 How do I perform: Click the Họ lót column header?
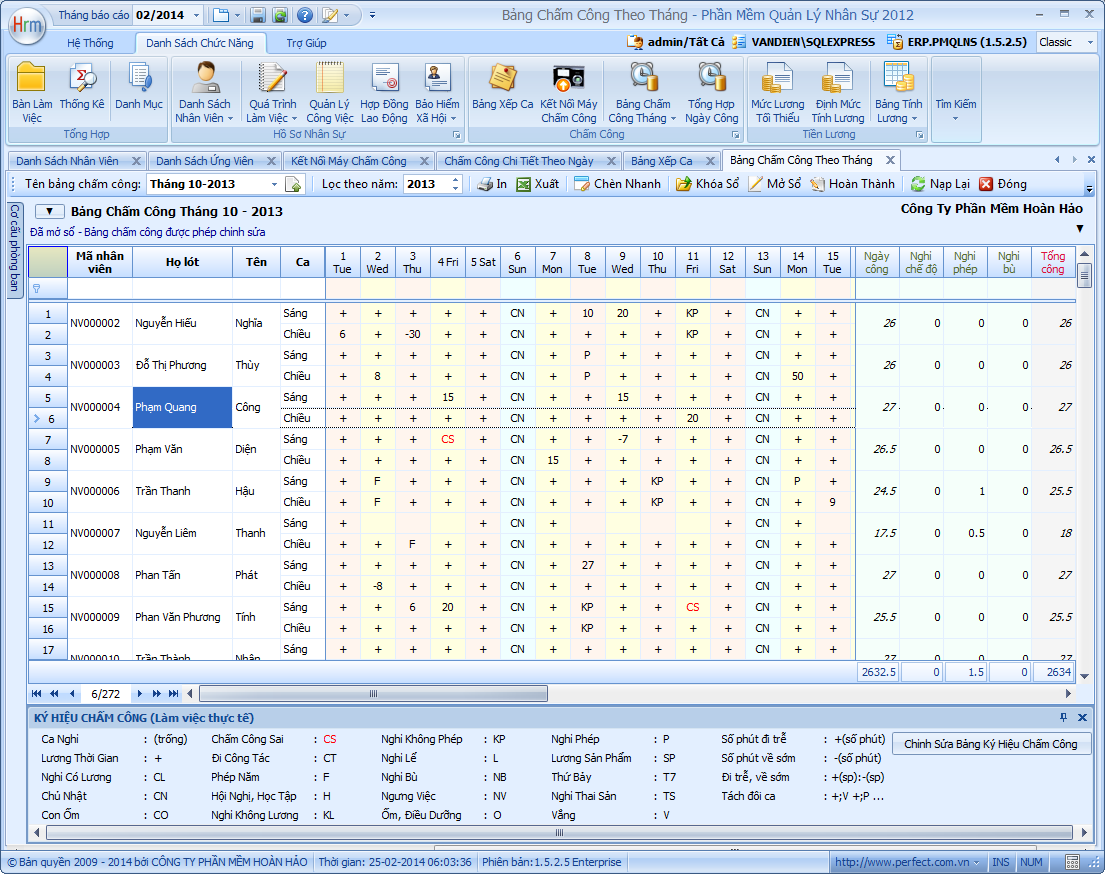183,262
